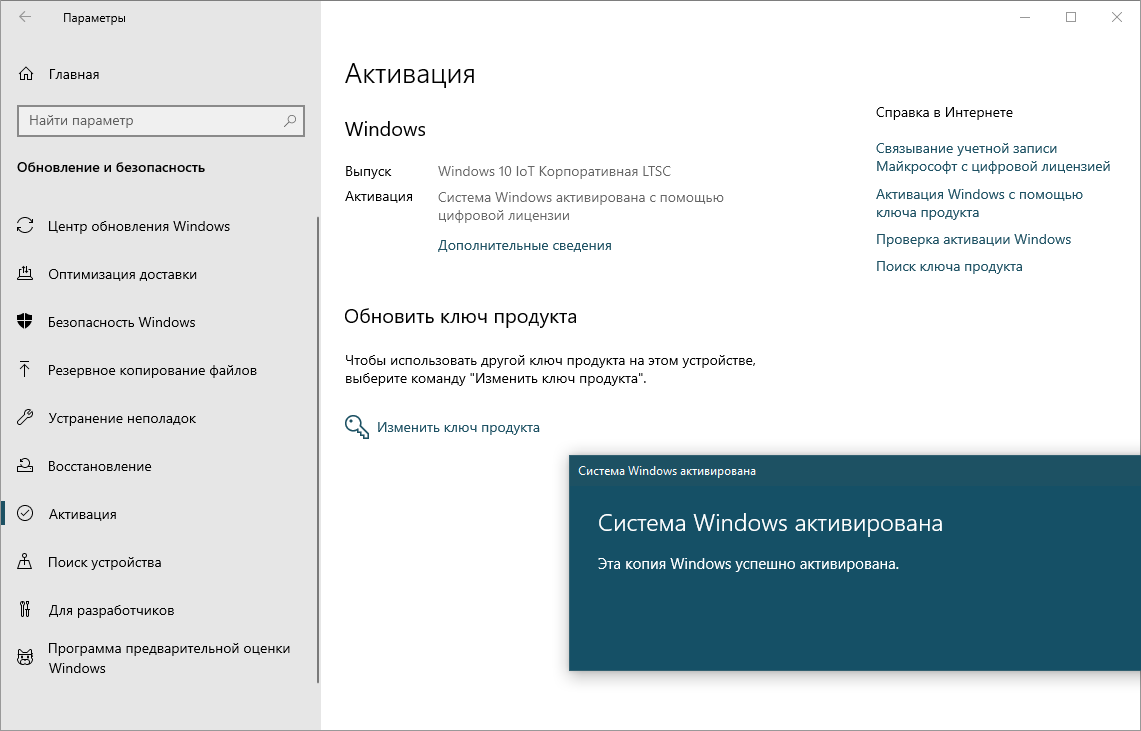
Task: Click the cat icon for Insider program
Action: pos(25,658)
